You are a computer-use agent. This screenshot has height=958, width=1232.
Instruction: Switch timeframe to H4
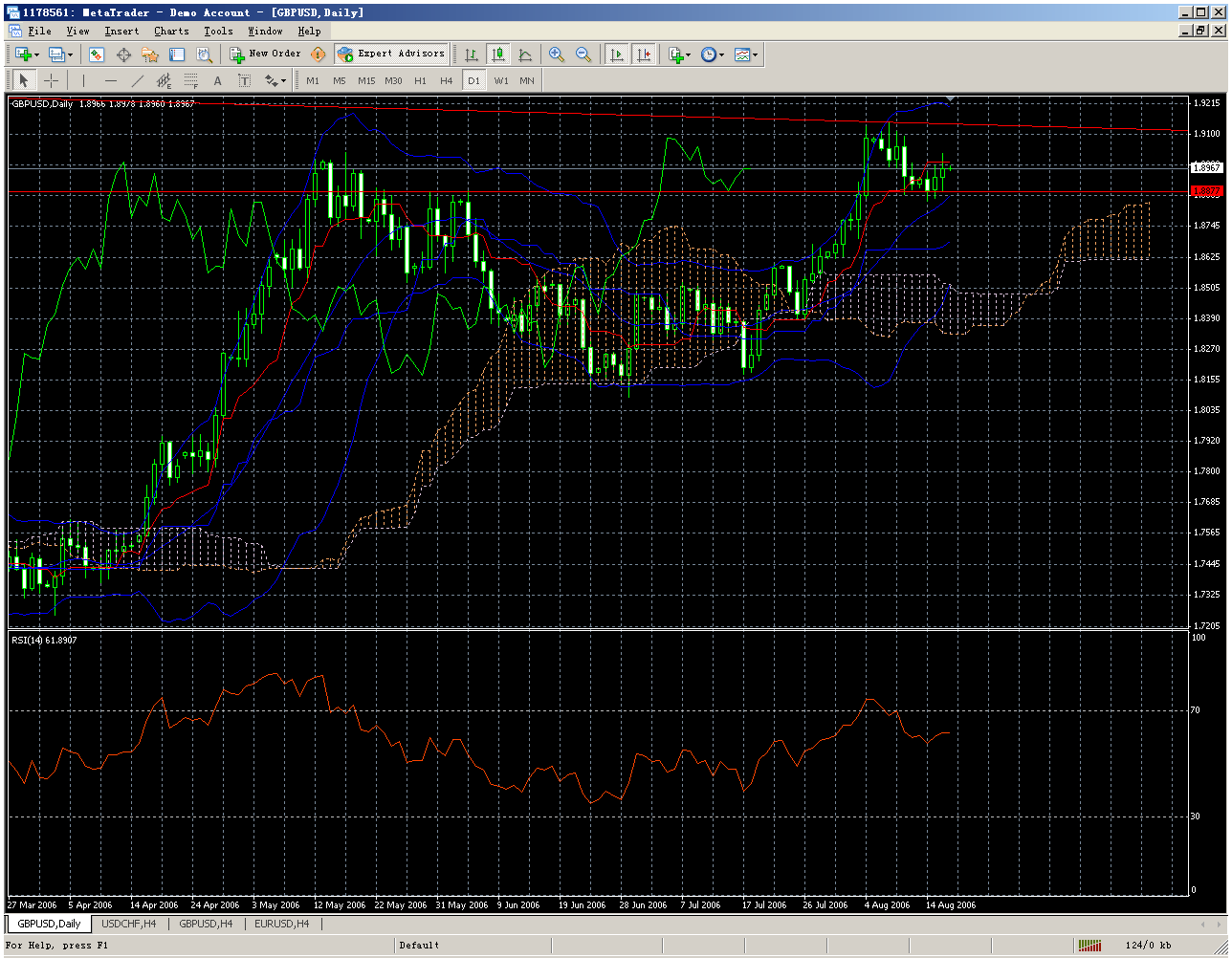click(447, 80)
